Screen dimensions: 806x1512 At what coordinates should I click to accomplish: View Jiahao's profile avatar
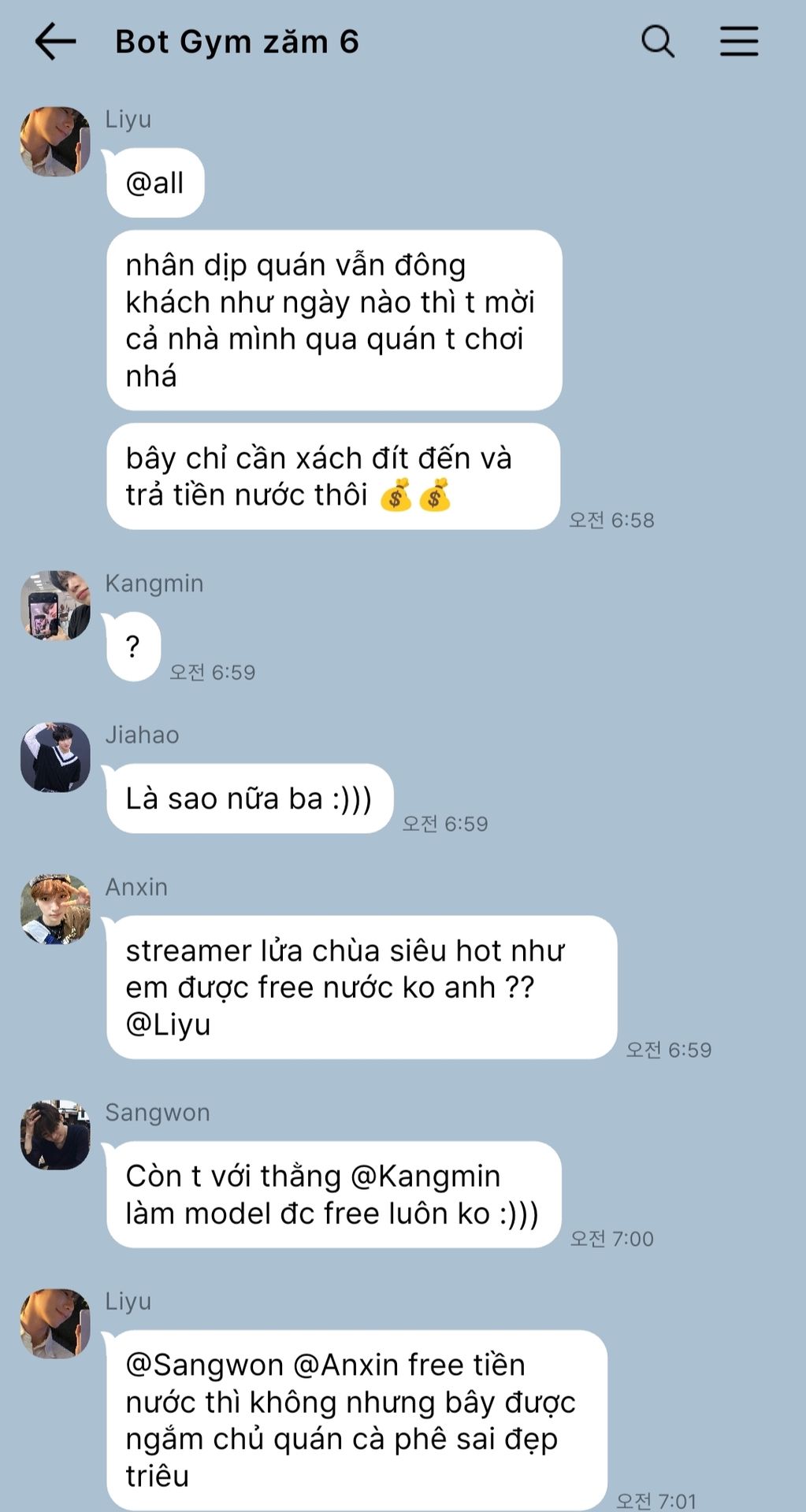pyautogui.click(x=55, y=758)
